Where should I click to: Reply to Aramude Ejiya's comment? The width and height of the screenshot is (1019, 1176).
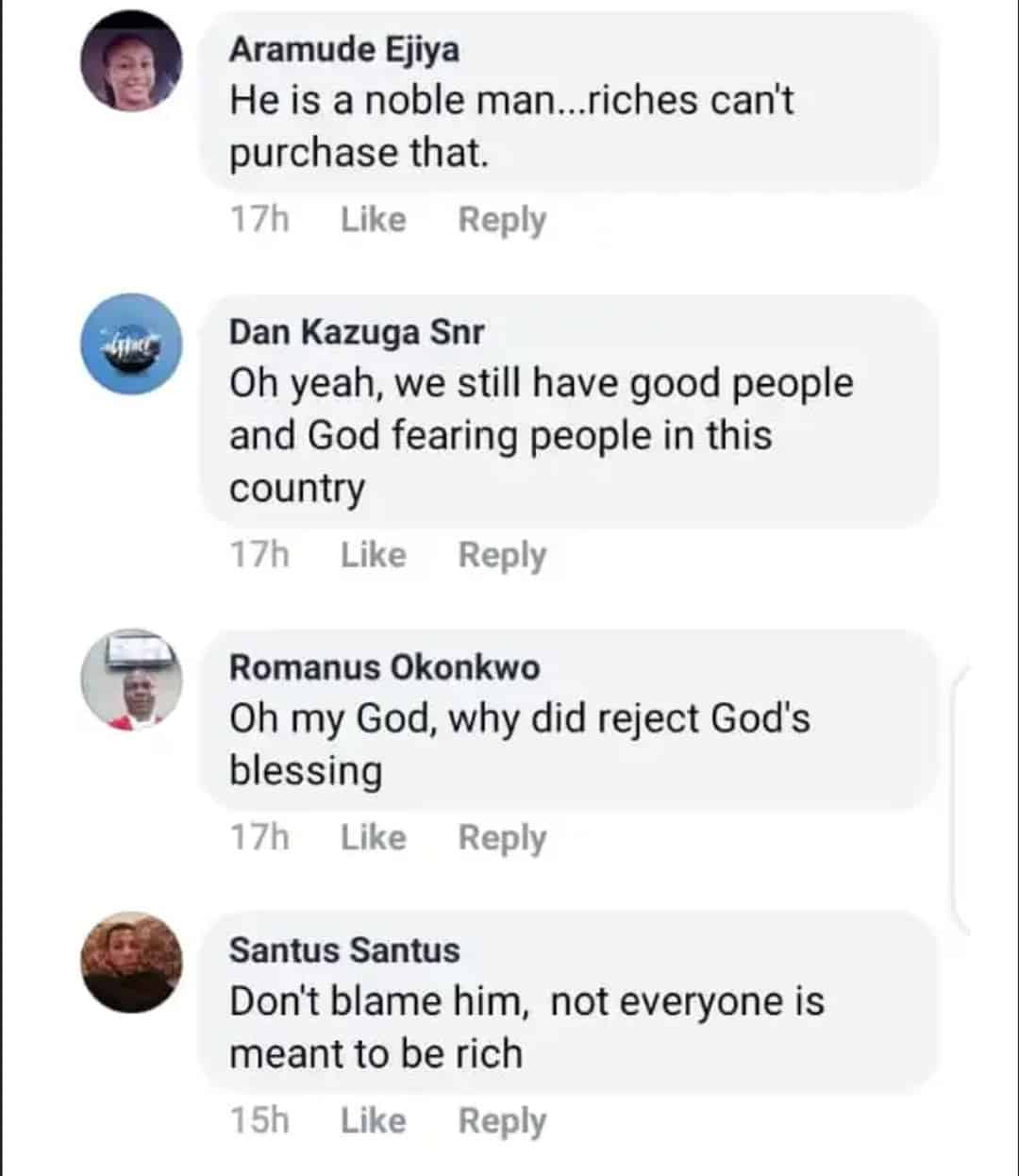tap(502, 220)
